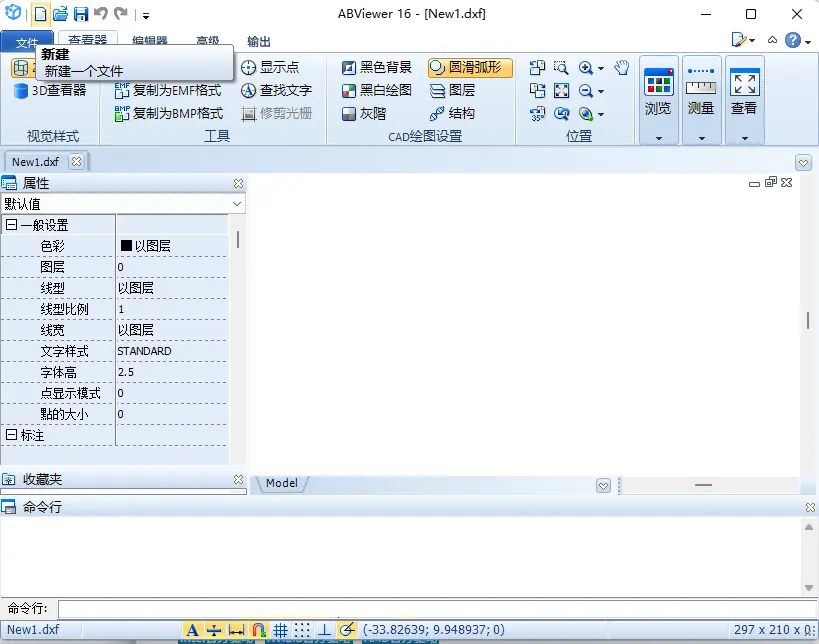Open the 文件 menu
The width and height of the screenshot is (819, 644).
click(27, 42)
